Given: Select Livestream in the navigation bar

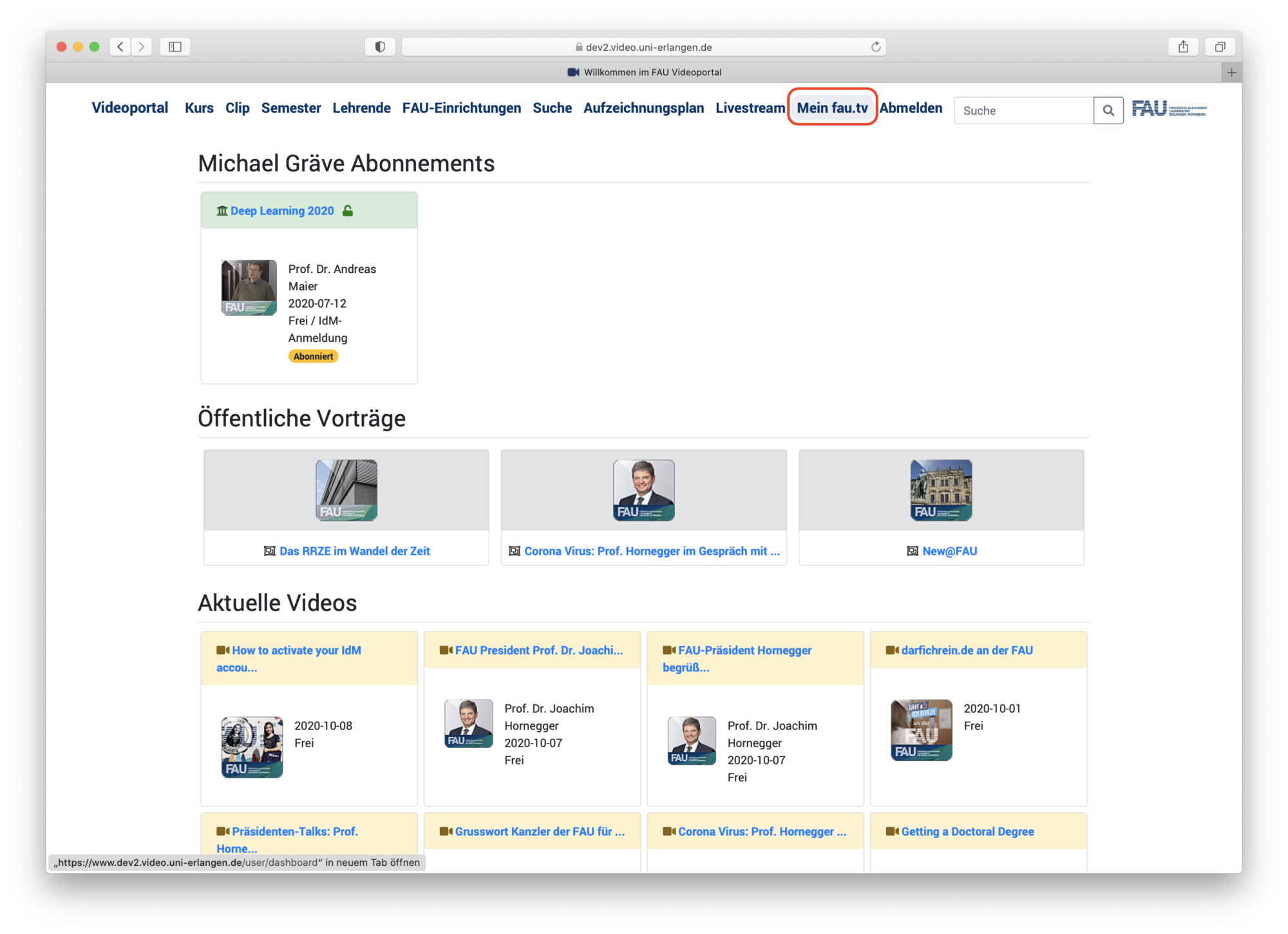Looking at the screenshot, I should (x=750, y=108).
